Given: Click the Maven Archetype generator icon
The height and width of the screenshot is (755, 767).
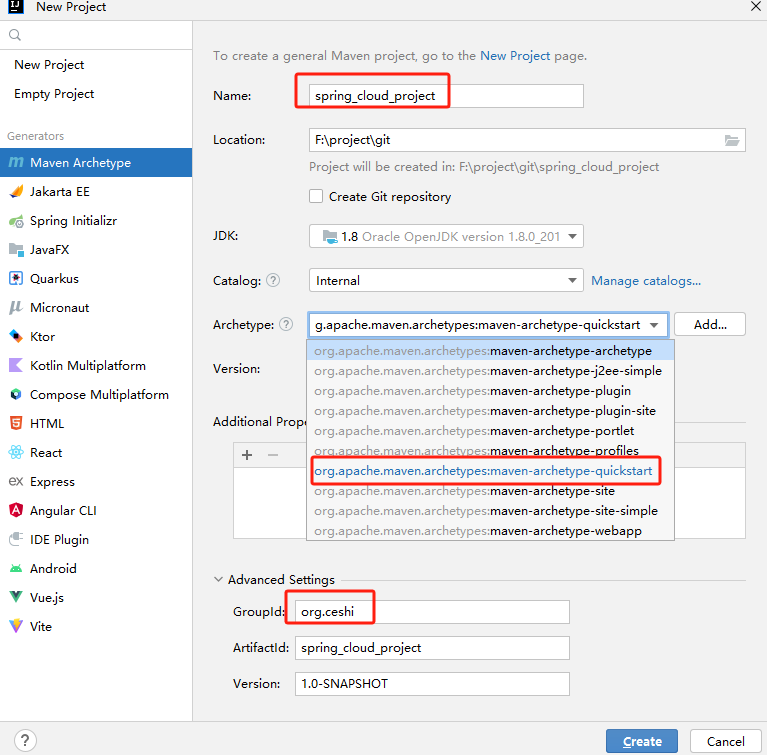Looking at the screenshot, I should [16, 162].
